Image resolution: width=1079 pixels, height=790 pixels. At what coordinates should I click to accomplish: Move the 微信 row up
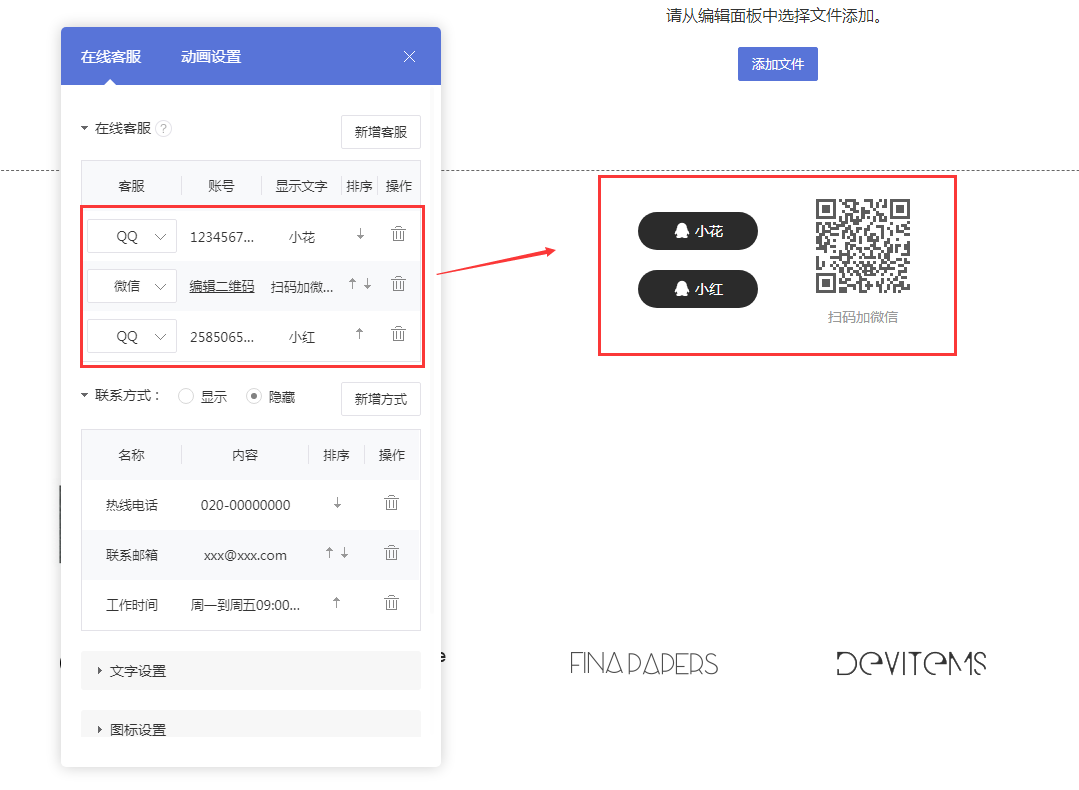352,284
